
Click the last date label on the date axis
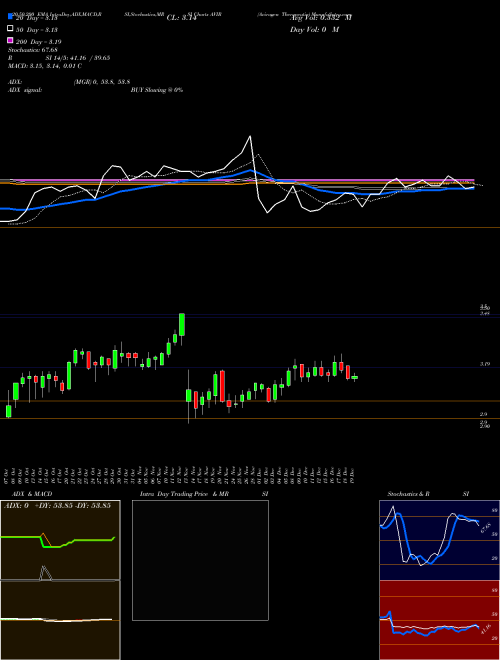point(352,476)
